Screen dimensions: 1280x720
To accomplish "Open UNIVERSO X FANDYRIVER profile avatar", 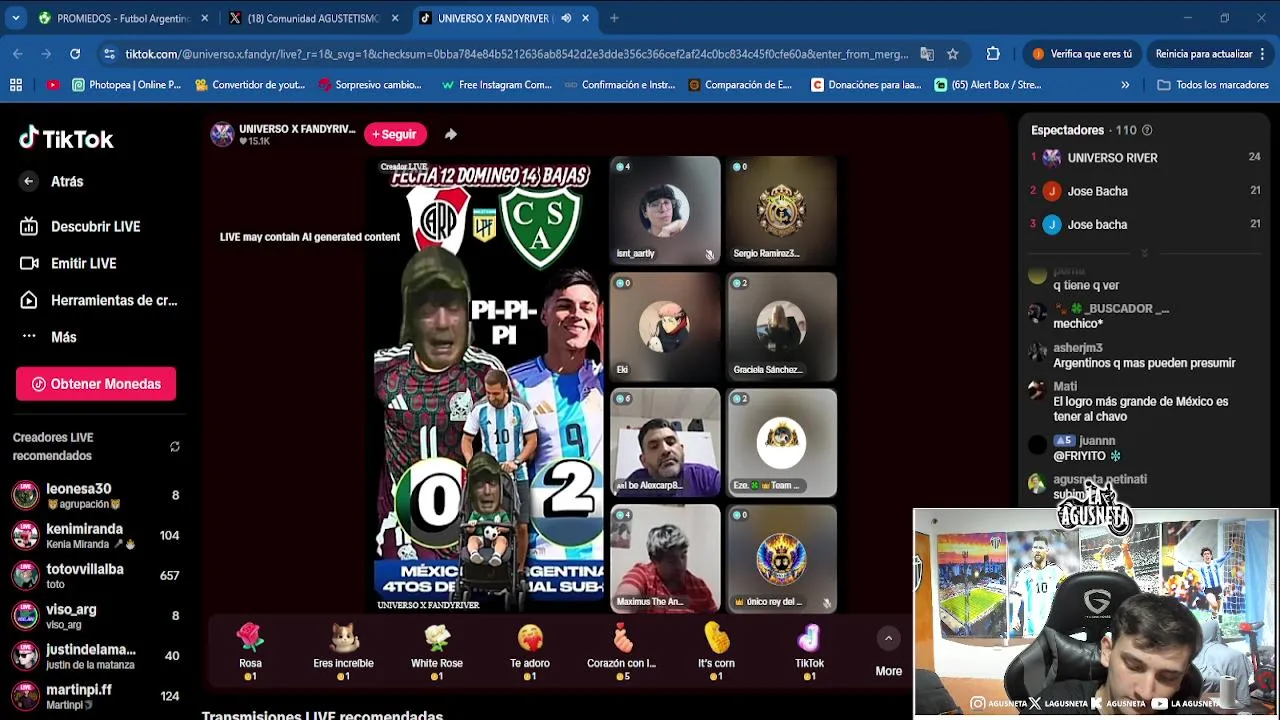I will pos(222,134).
